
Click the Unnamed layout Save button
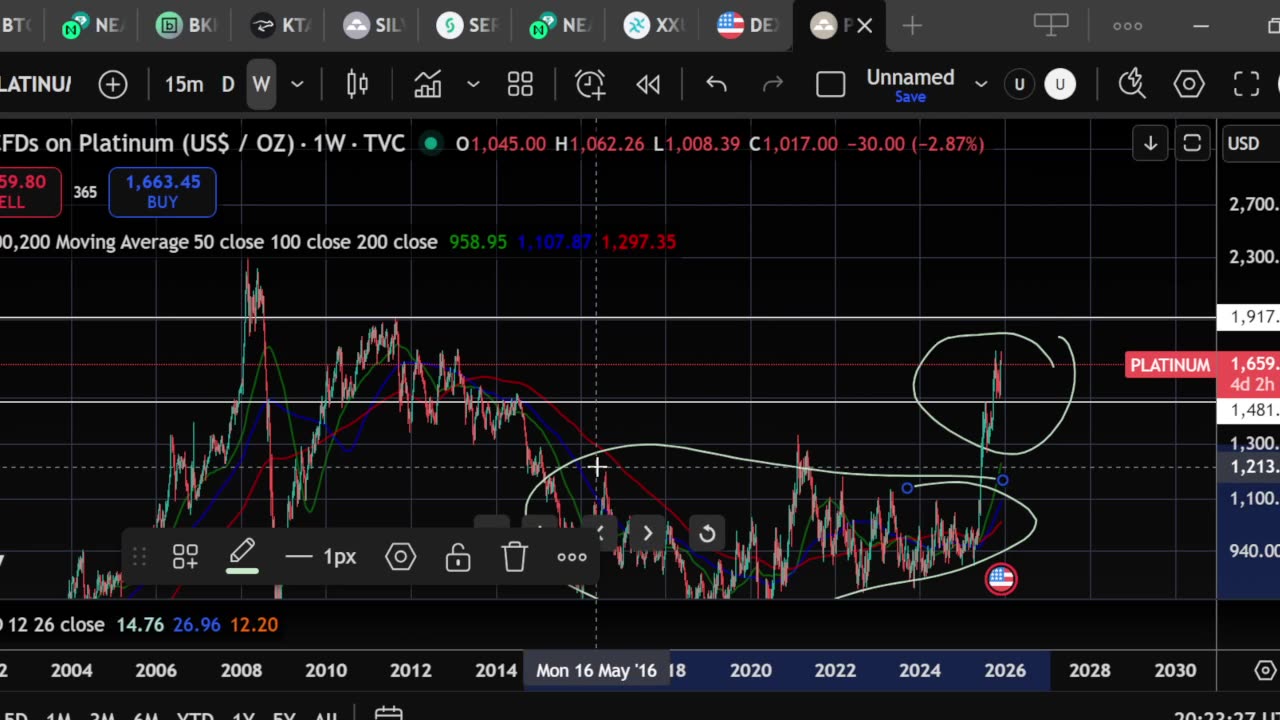point(910,97)
